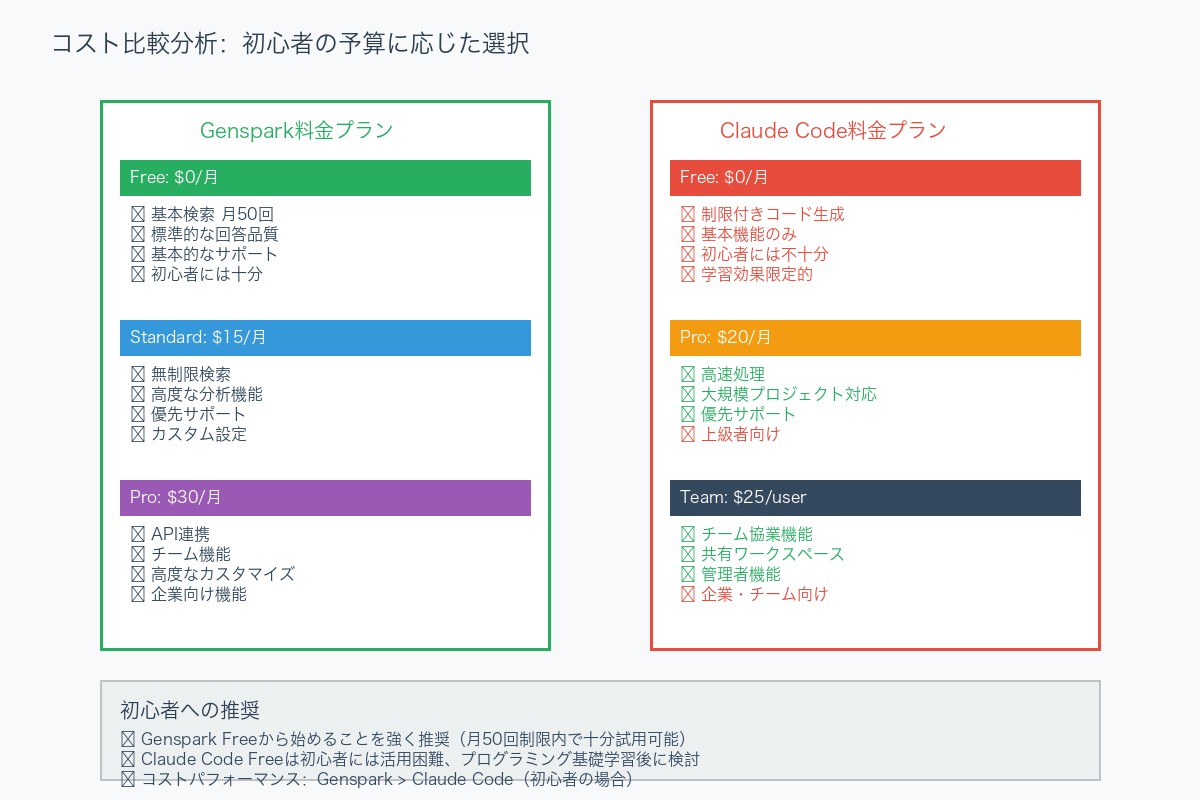Click the red bullet icon before 企業・チーム向け

pos(688,594)
